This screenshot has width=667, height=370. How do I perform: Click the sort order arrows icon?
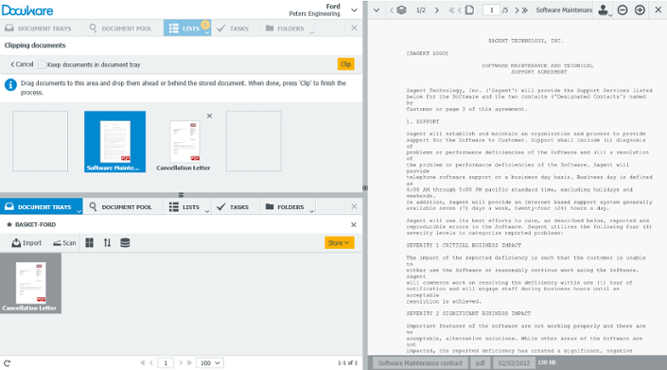(x=107, y=243)
